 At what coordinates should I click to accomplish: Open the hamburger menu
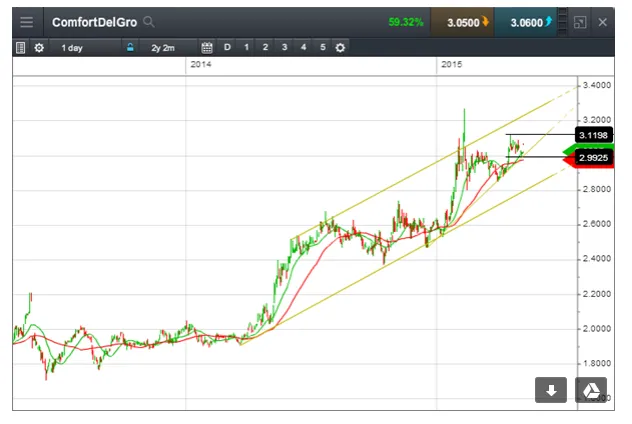coord(26,21)
